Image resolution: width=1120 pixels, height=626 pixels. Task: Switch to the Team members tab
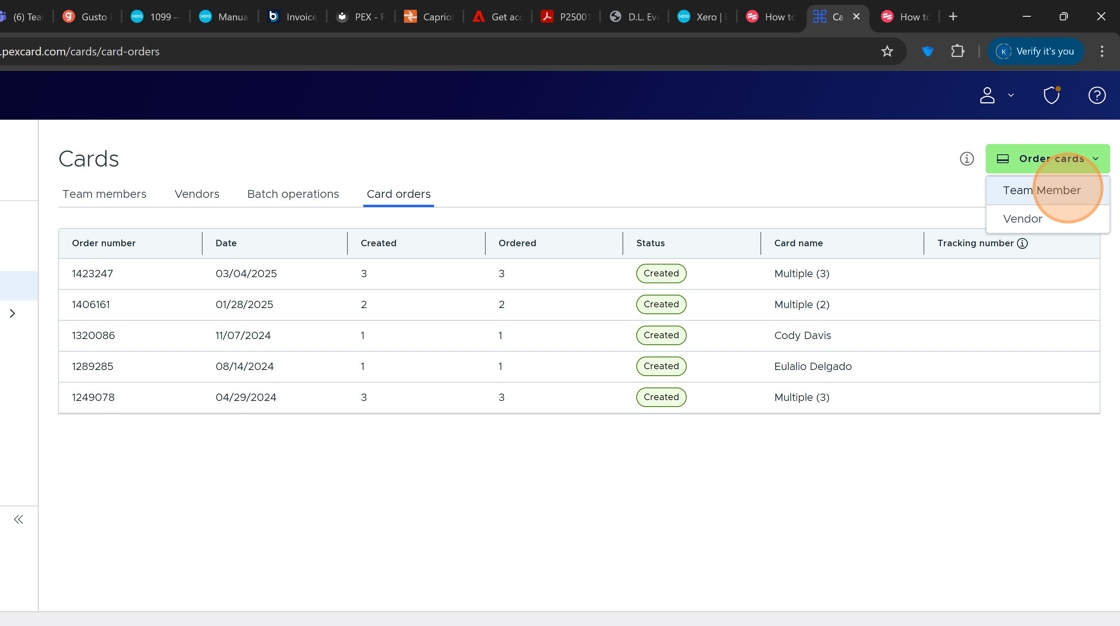click(x=104, y=194)
